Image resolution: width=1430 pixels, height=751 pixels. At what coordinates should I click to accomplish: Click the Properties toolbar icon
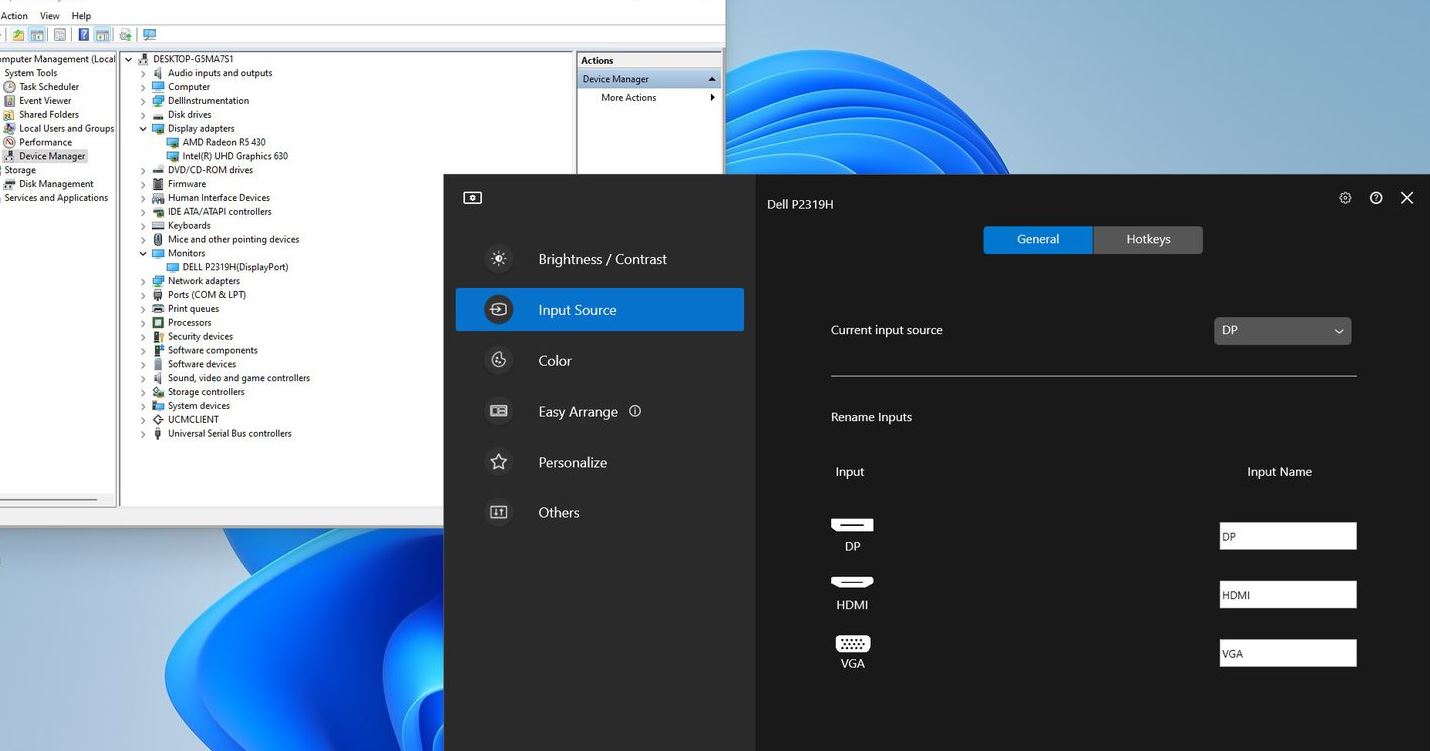(60, 35)
